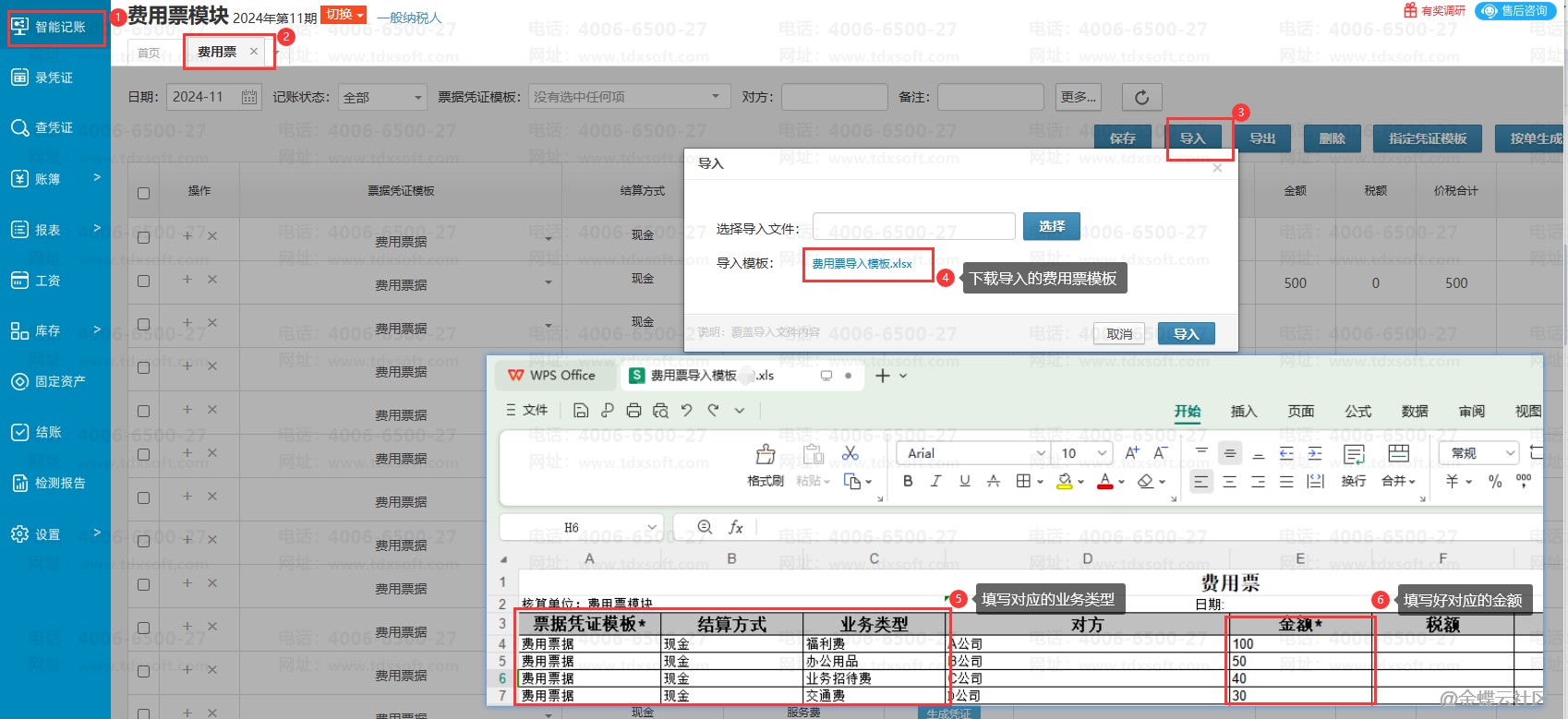Toggle the select-all checkbox in table header
The height and width of the screenshot is (719, 1568).
coord(143,193)
